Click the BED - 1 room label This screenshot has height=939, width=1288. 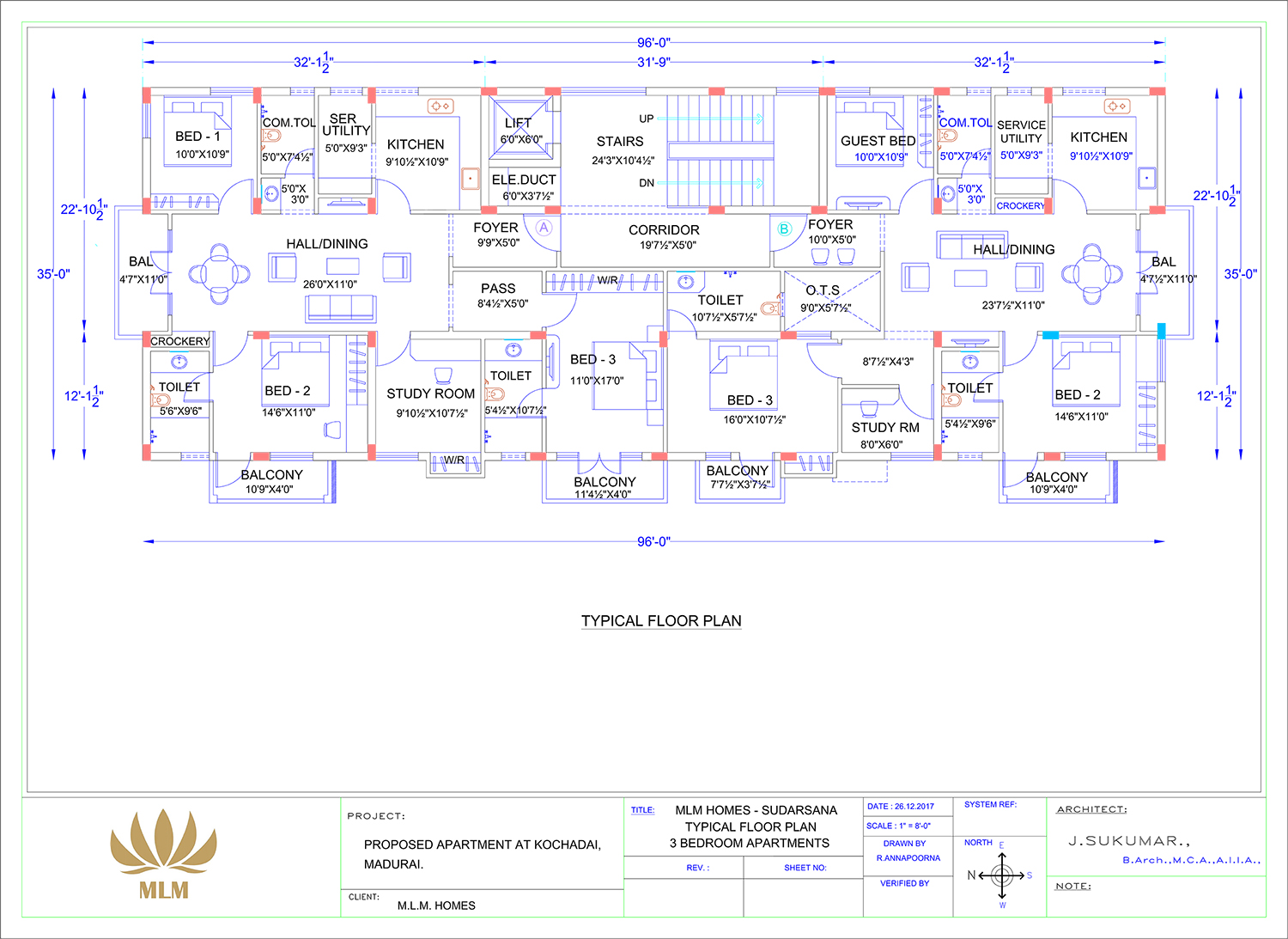pos(197,137)
